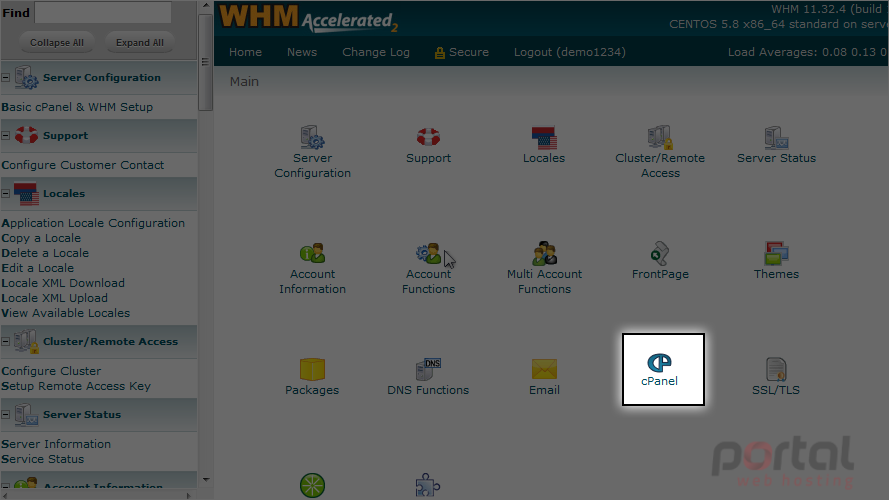Open Account Functions icon in Main
Image resolution: width=889 pixels, height=500 pixels.
tap(428, 253)
